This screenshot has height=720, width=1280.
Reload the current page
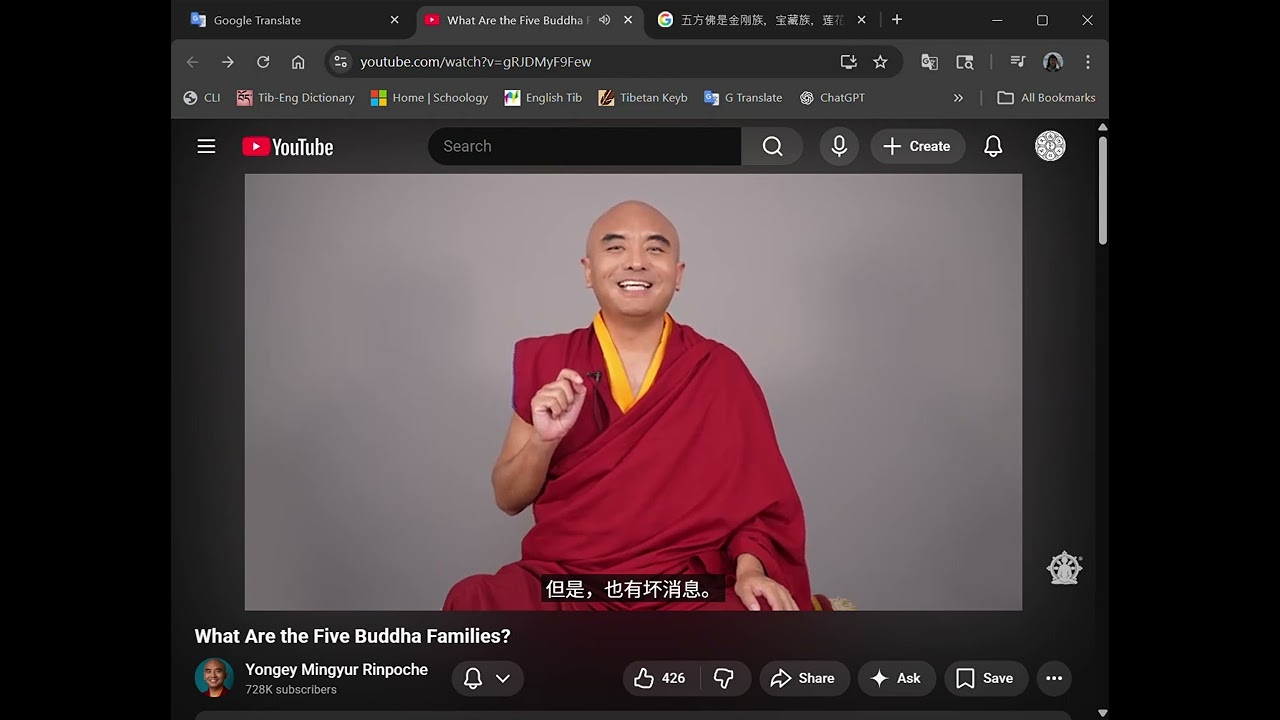pyautogui.click(x=263, y=62)
